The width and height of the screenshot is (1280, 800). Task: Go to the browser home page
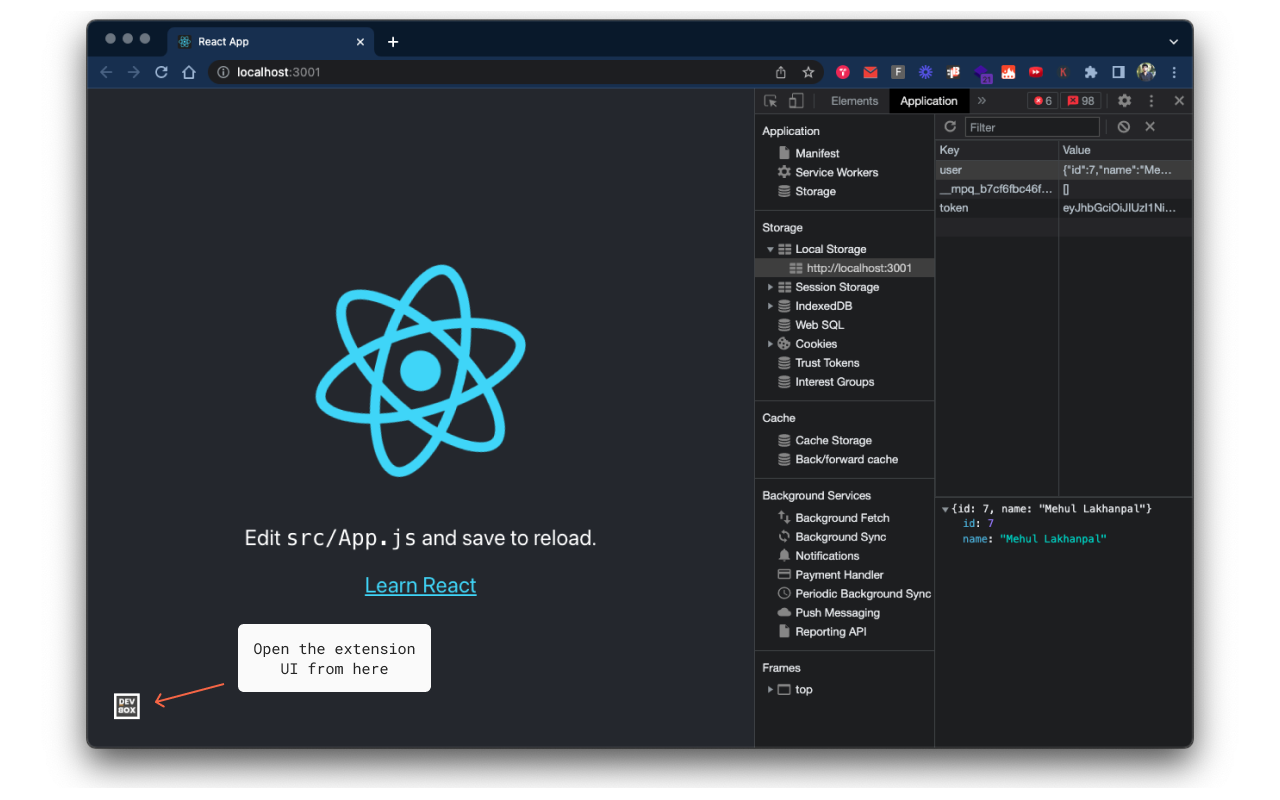click(x=189, y=72)
